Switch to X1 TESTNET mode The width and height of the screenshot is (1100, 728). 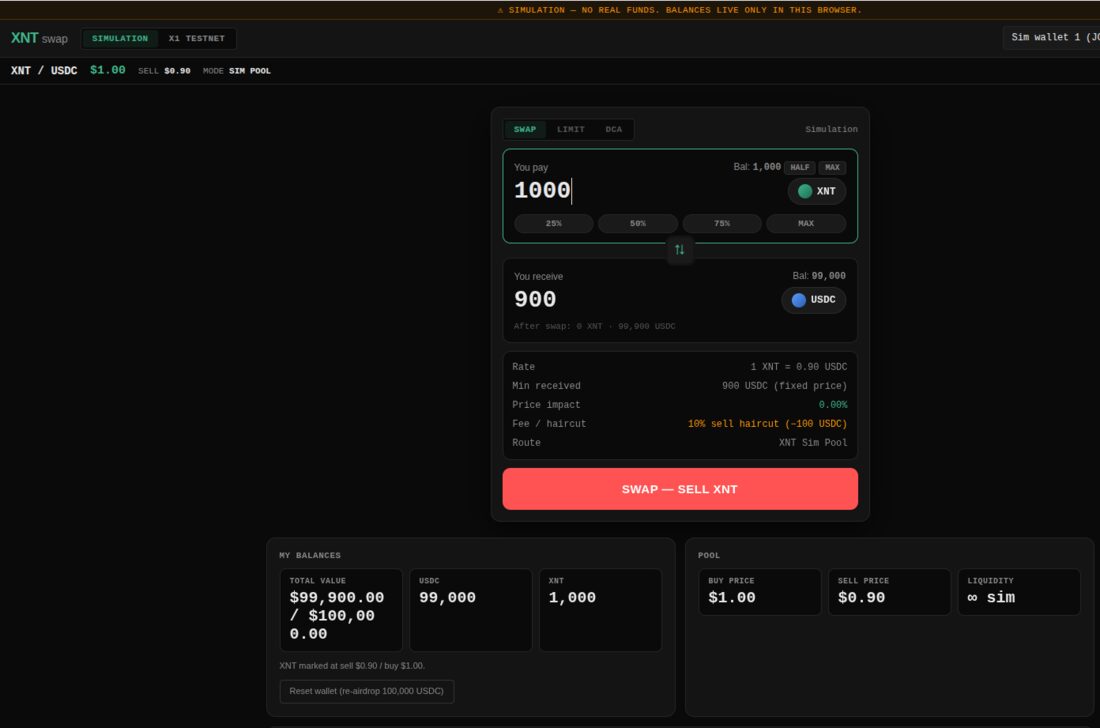[196, 39]
